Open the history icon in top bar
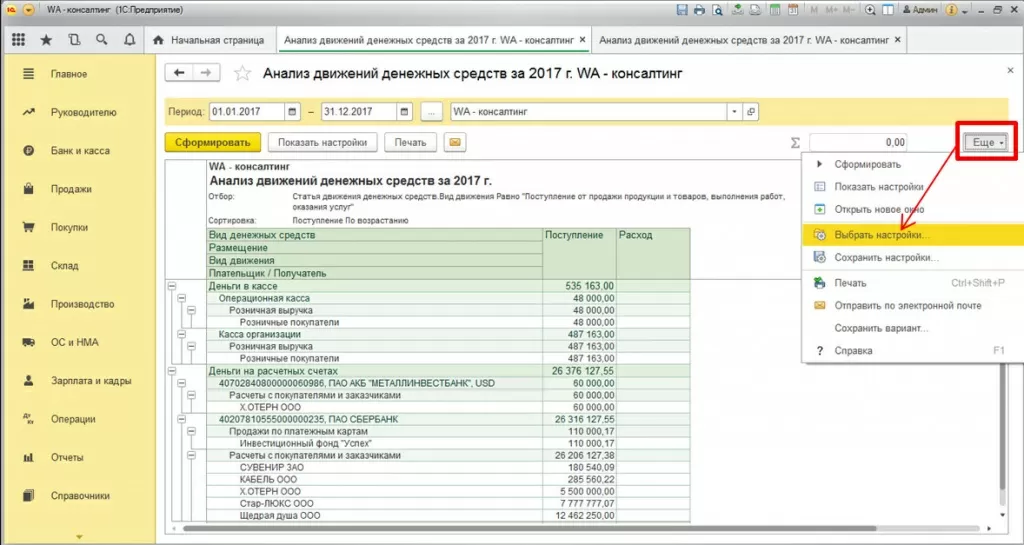The width and height of the screenshot is (1024, 545). pyautogui.click(x=74, y=40)
